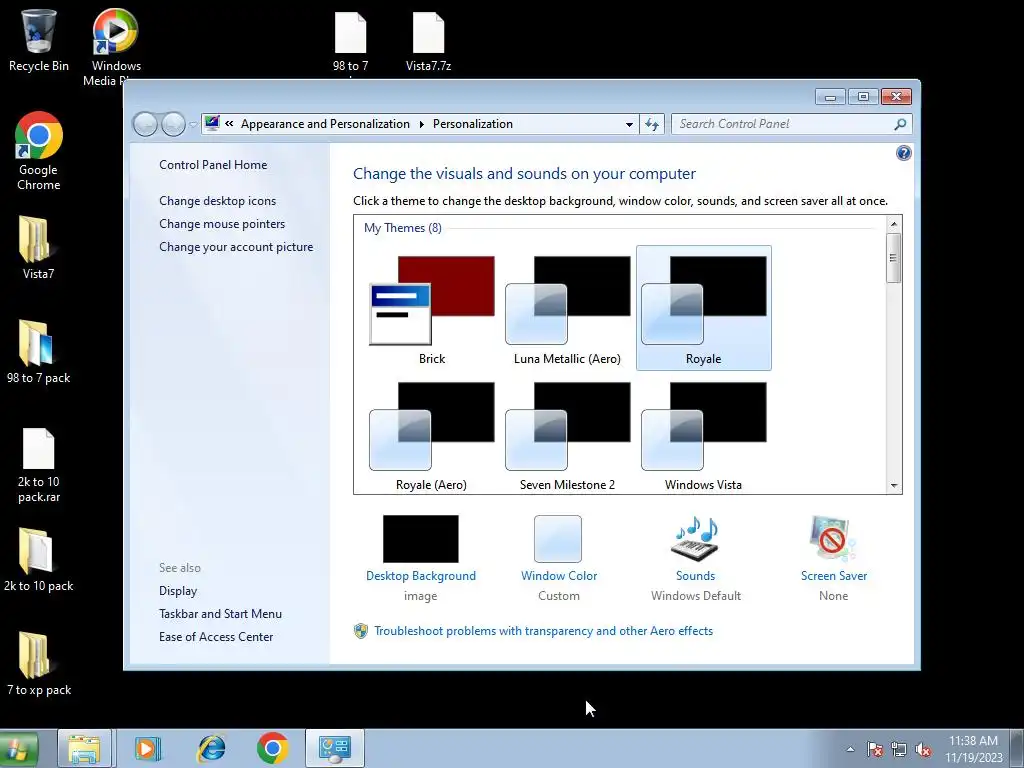Click the theme list scroll down arrow
1024x768 pixels.
(x=894, y=486)
